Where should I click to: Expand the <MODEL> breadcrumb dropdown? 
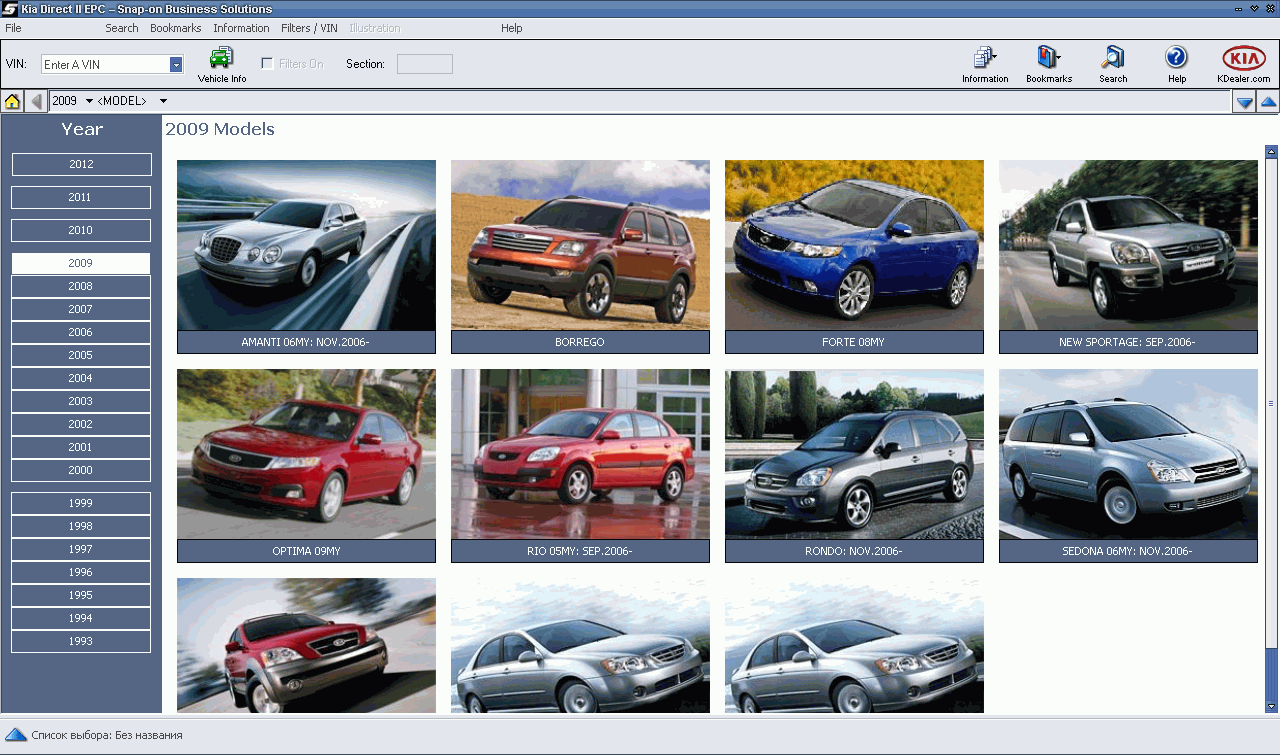(x=163, y=101)
